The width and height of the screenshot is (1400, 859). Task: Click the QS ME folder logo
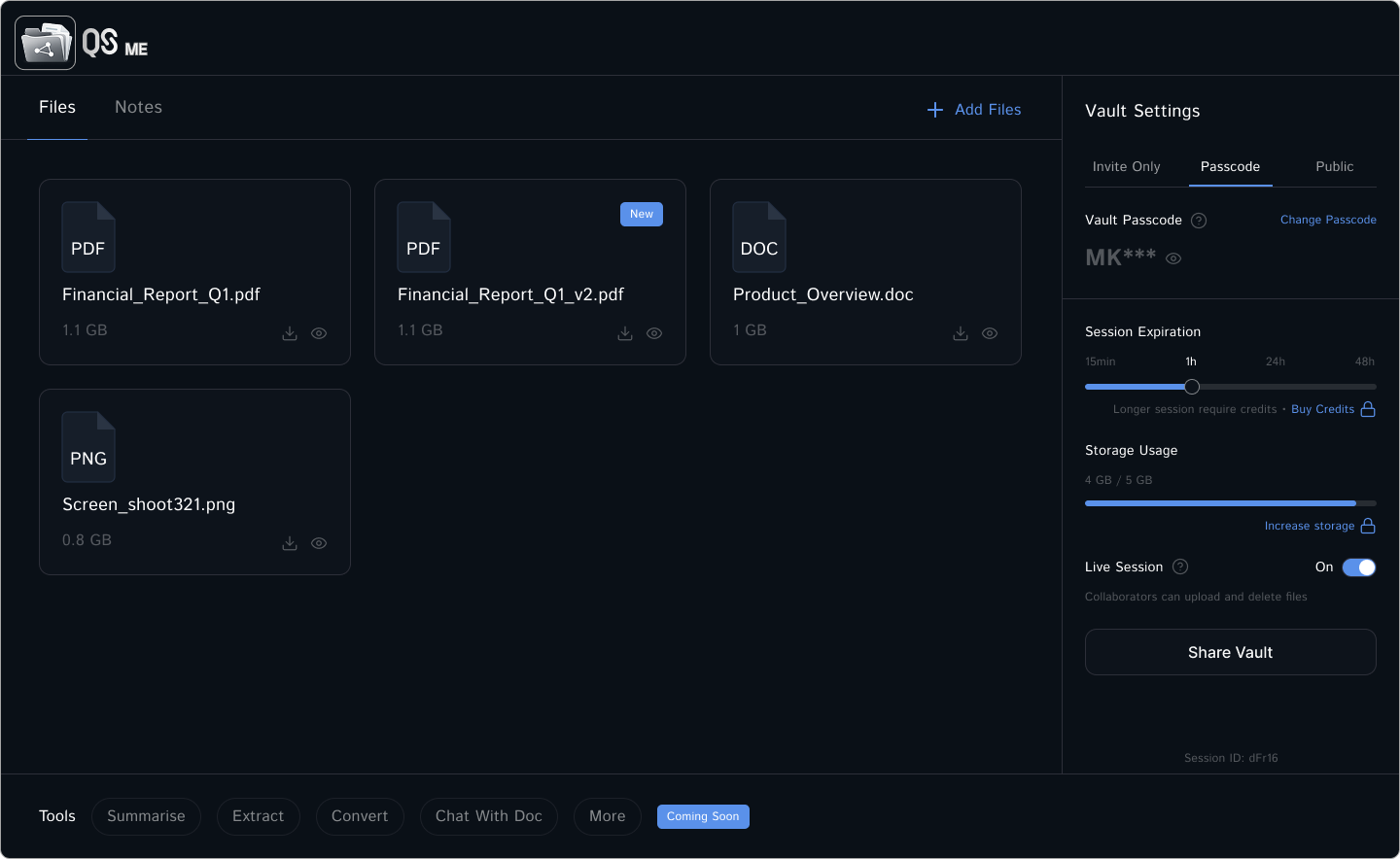[45, 43]
